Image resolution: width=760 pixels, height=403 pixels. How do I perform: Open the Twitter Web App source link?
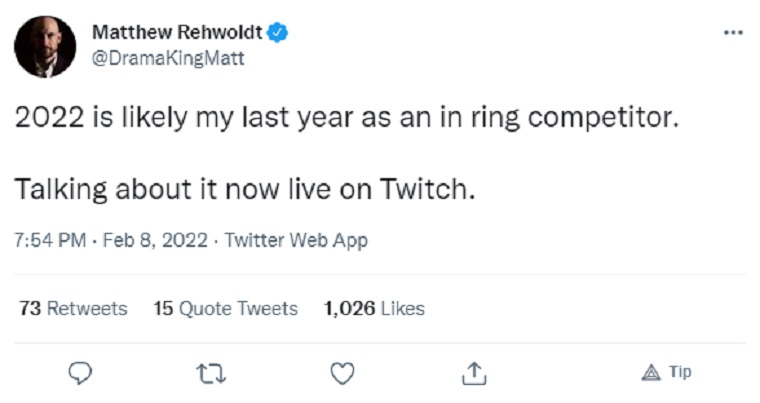(x=296, y=240)
